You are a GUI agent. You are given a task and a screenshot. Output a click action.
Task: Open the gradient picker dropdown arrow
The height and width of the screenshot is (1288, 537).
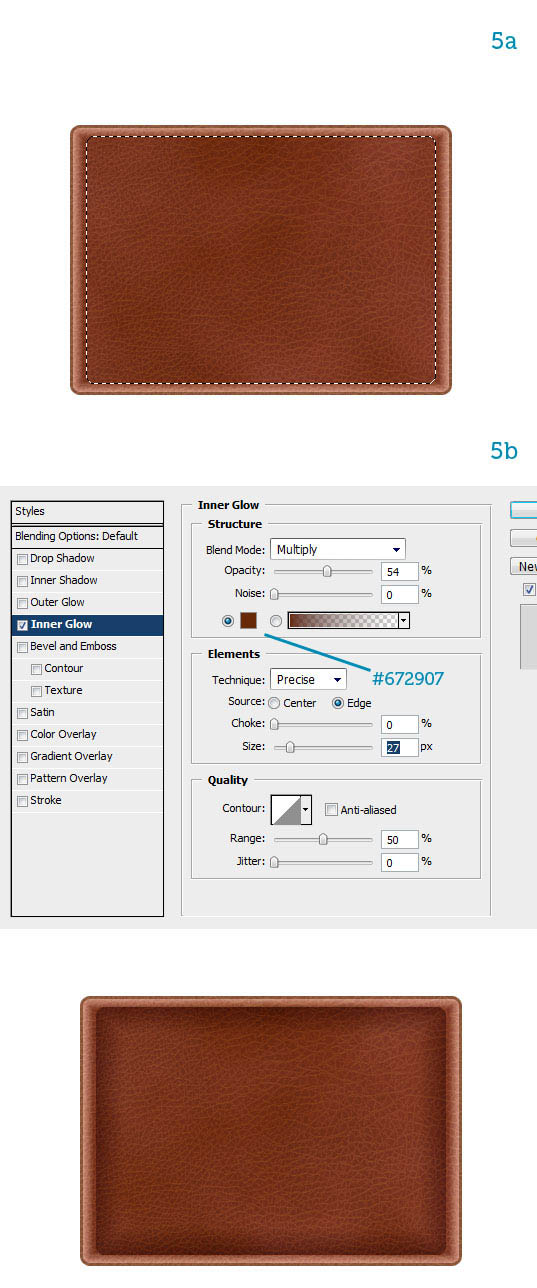tap(404, 621)
